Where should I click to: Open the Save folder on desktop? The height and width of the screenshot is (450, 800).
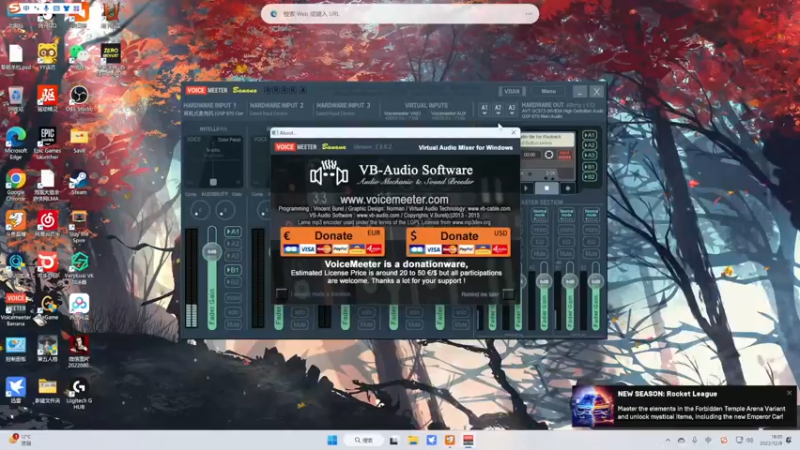click(x=79, y=141)
